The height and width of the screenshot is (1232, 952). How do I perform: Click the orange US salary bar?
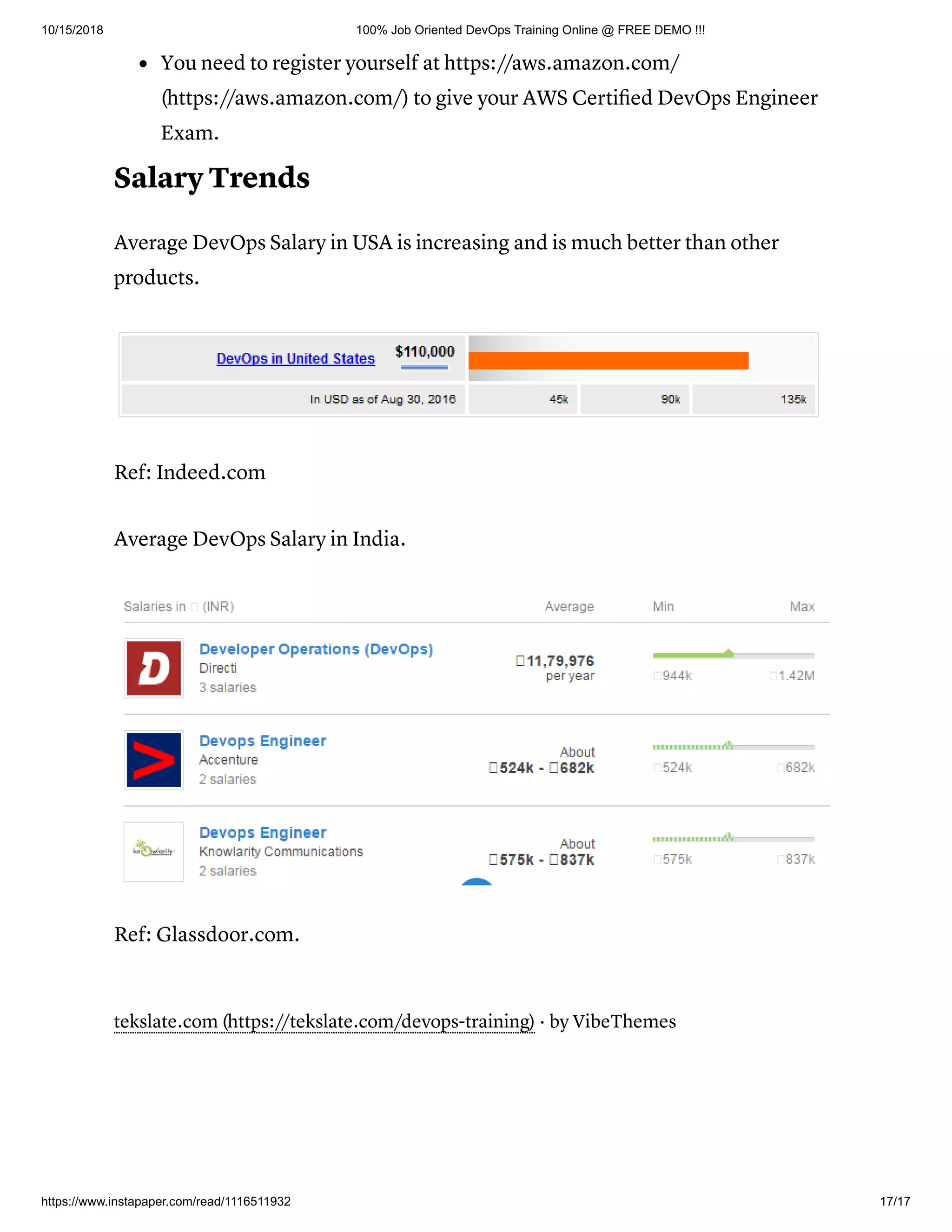tap(608, 361)
